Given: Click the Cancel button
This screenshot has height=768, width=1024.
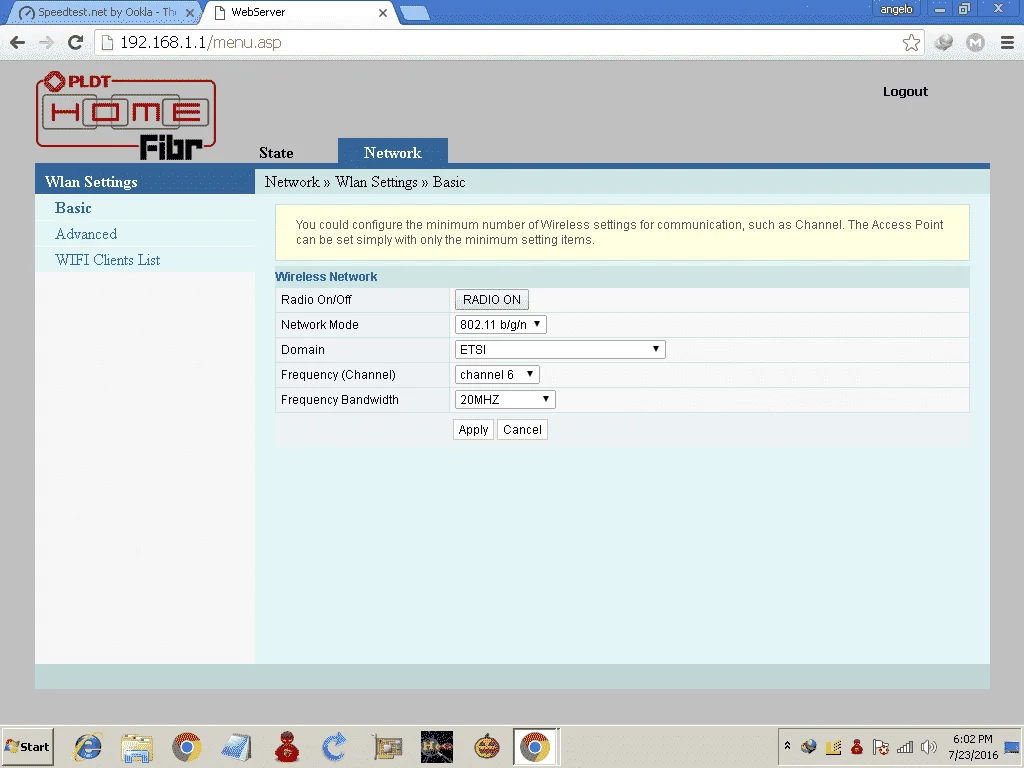Looking at the screenshot, I should click(522, 430).
